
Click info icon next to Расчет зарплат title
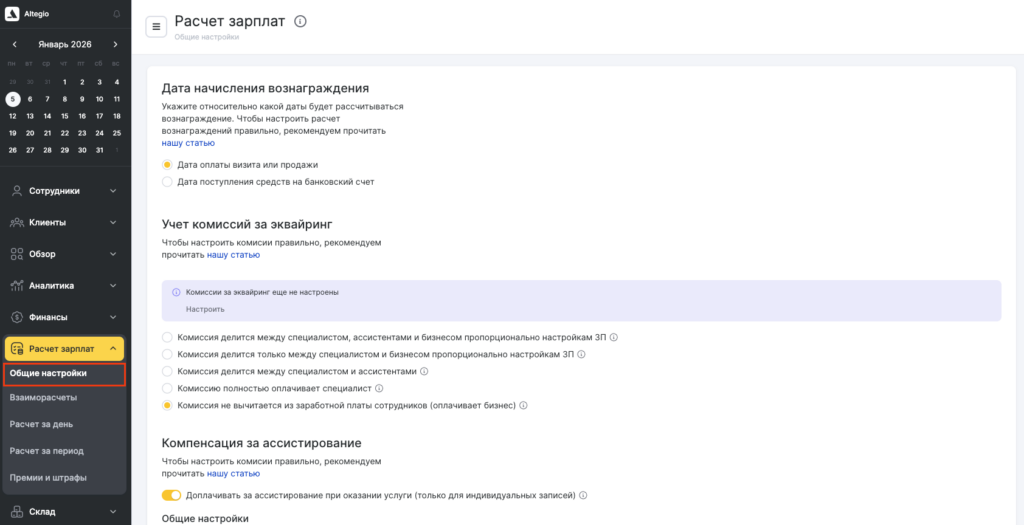(301, 21)
